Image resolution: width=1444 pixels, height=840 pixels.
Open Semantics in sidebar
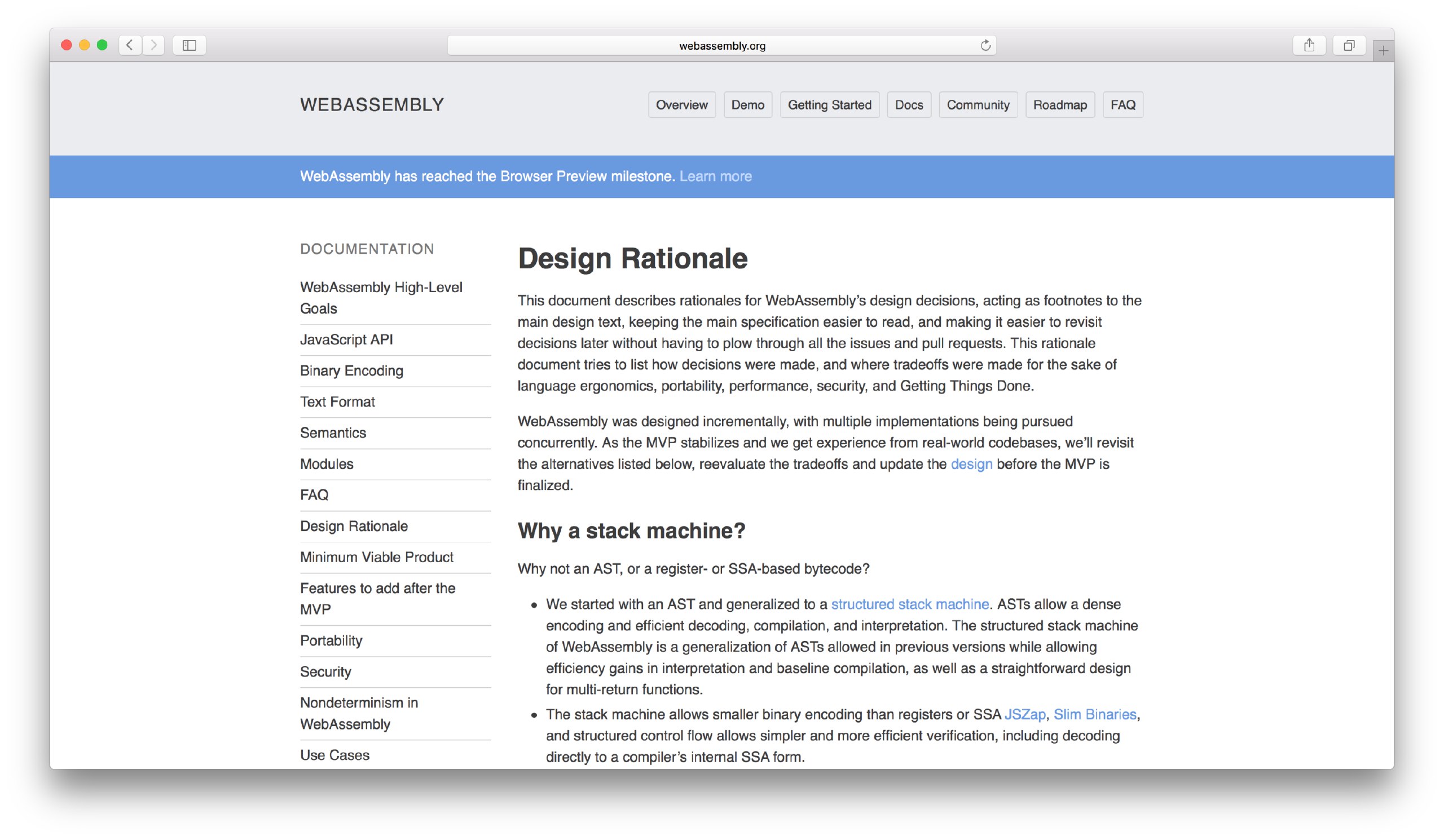tap(333, 433)
